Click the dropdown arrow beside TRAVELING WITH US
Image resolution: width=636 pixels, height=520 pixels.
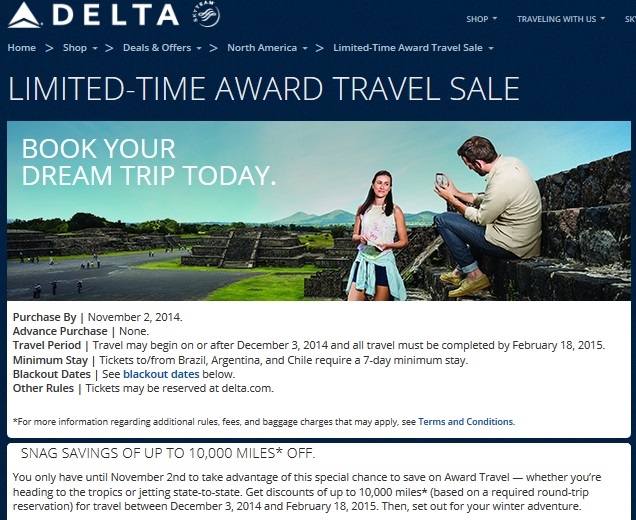(605, 19)
